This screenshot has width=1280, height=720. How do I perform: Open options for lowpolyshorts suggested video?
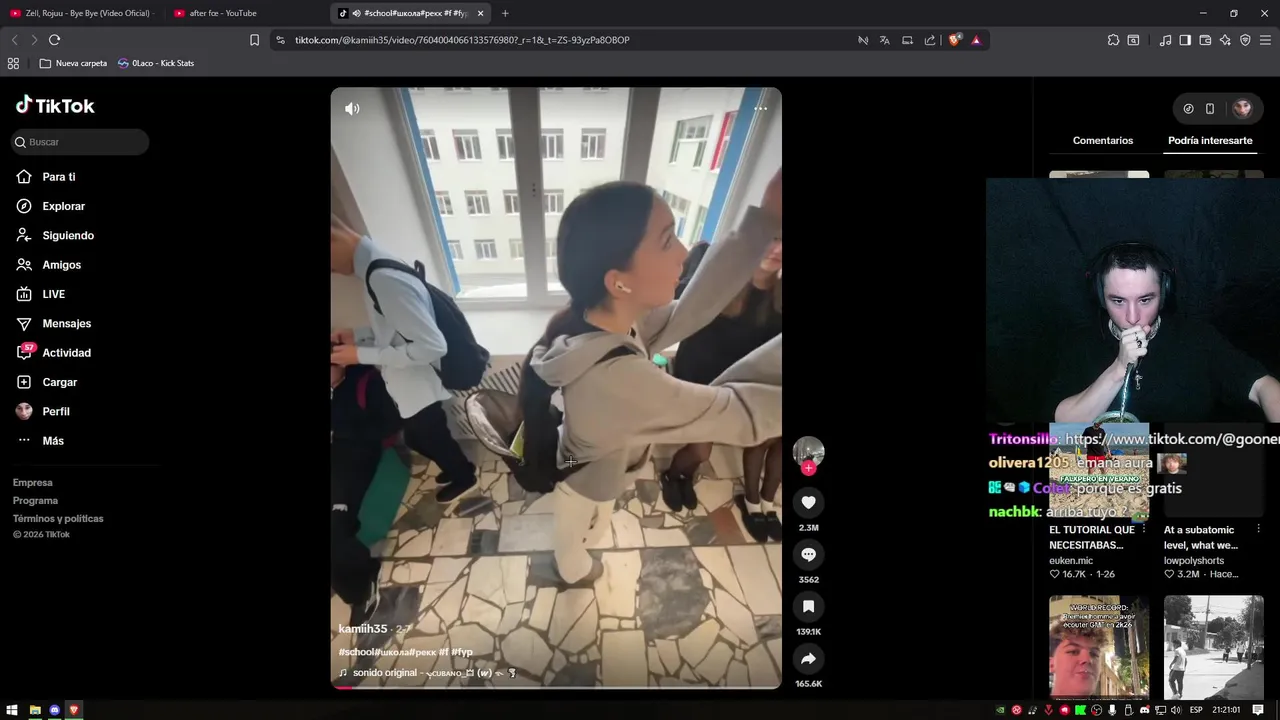(1258, 529)
